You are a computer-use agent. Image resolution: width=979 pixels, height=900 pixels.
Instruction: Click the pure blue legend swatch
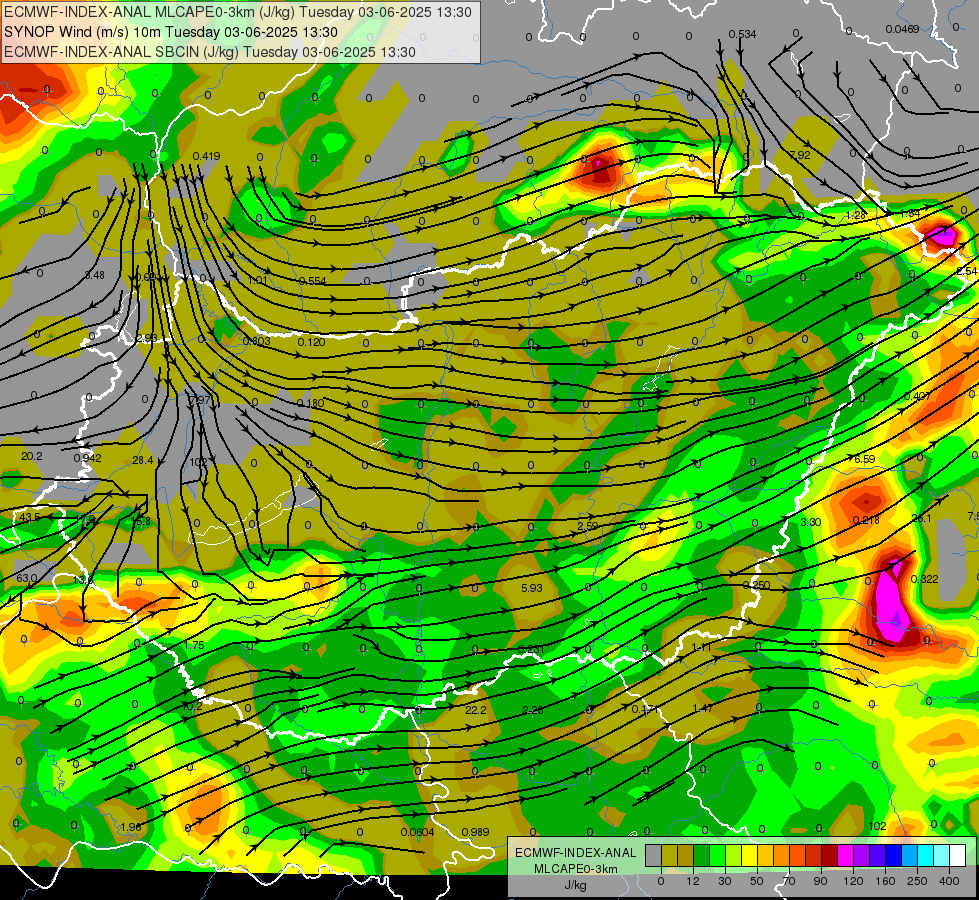point(893,855)
